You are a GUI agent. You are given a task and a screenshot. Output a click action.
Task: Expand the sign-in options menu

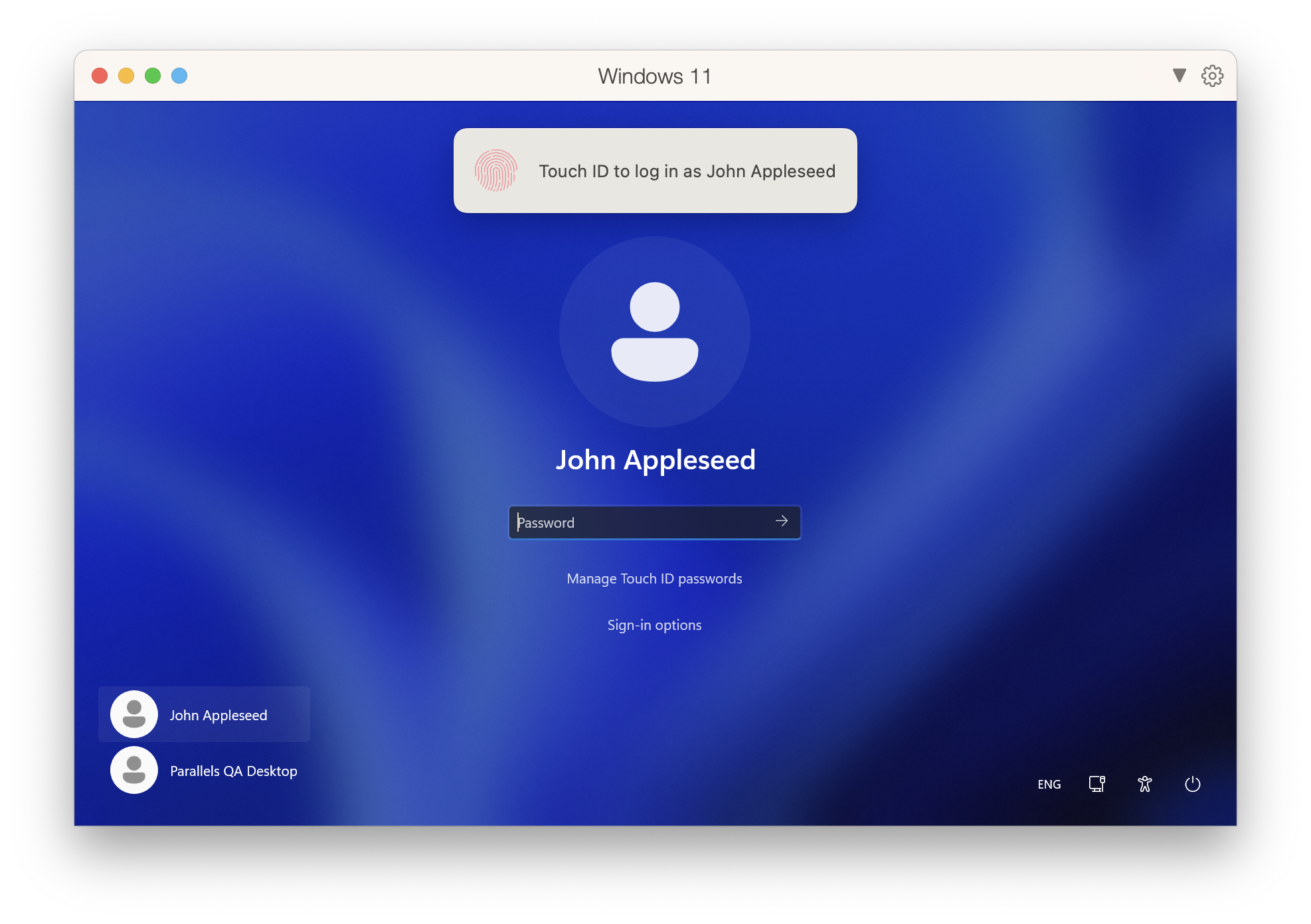click(654, 624)
